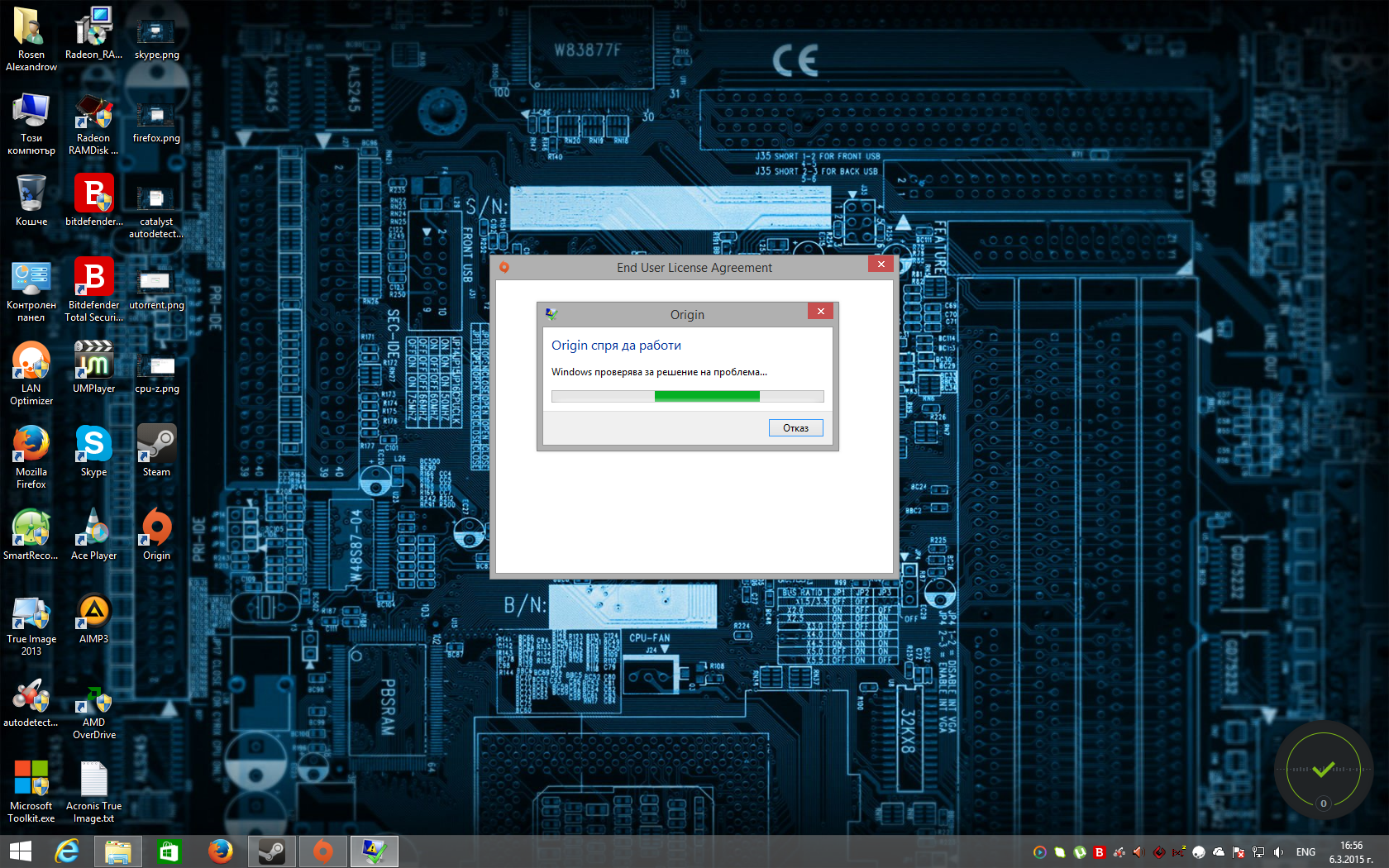
Task: Select the autodetect... desktop icon
Action: [x=31, y=701]
